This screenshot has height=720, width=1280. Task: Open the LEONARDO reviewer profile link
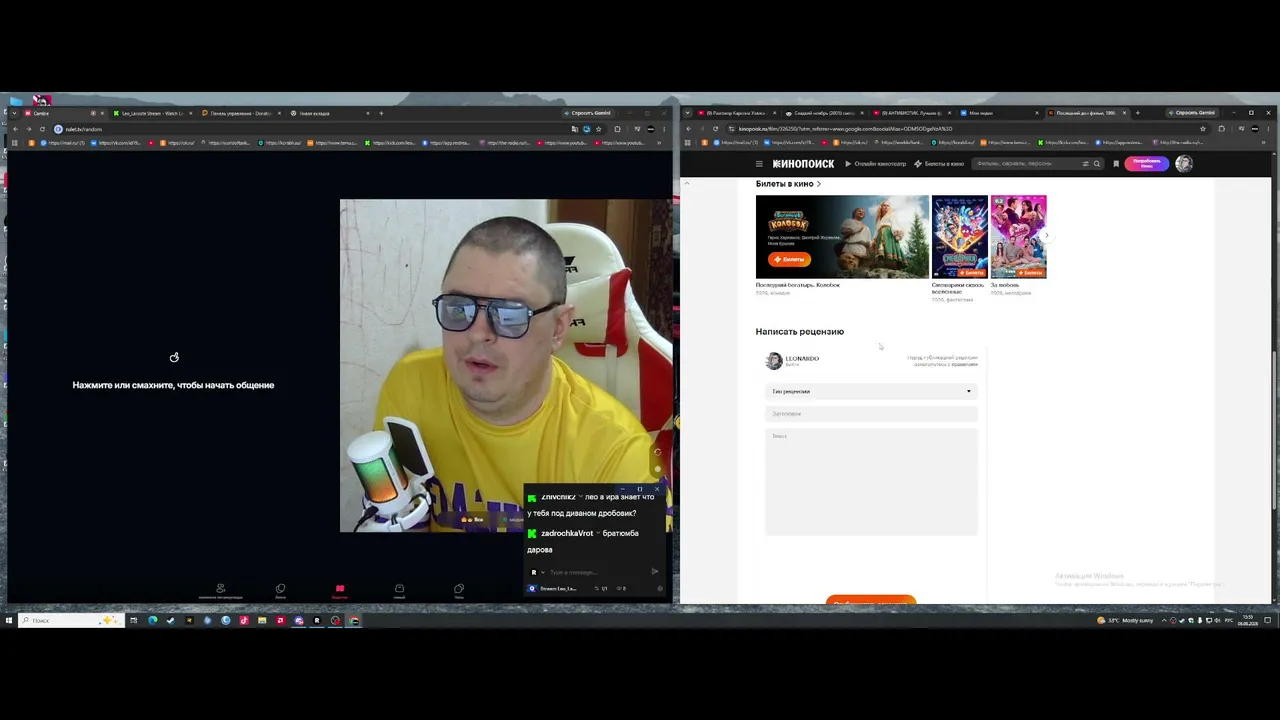coord(802,358)
